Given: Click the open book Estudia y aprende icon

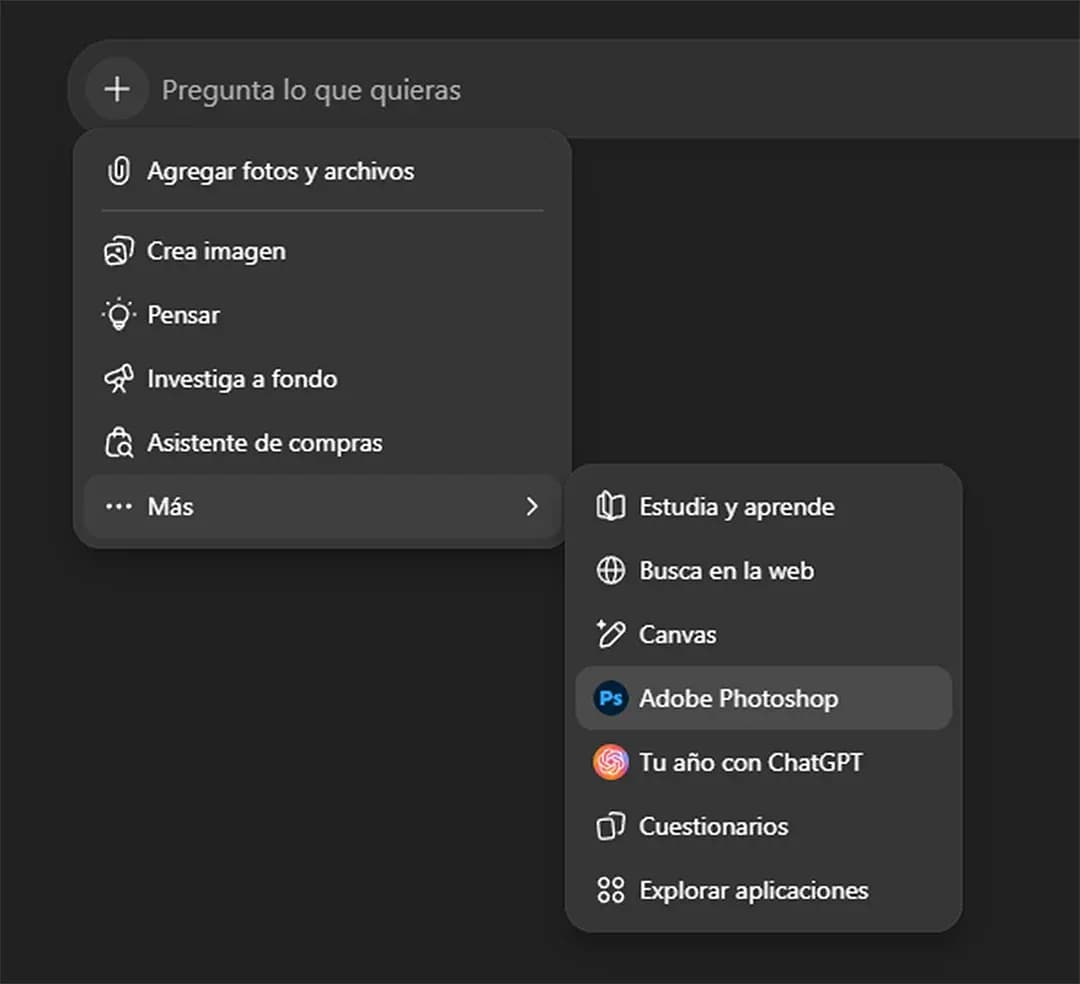Looking at the screenshot, I should pos(610,507).
